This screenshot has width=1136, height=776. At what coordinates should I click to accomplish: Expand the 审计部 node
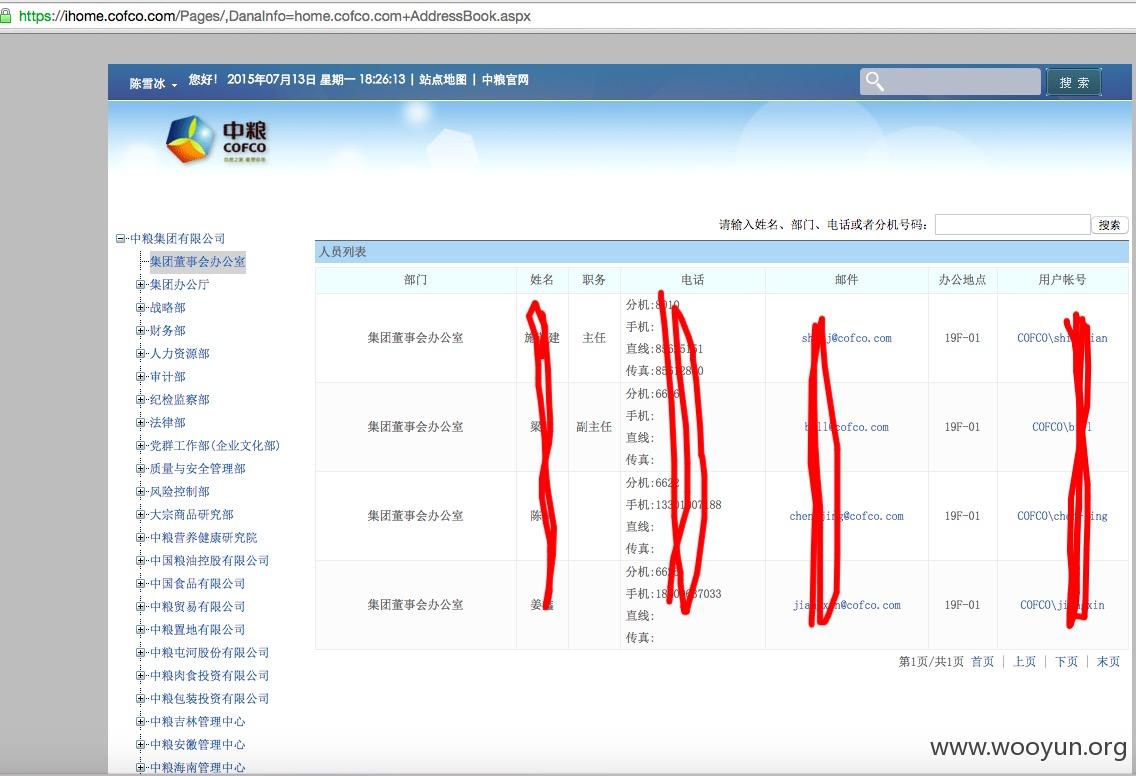(141, 377)
